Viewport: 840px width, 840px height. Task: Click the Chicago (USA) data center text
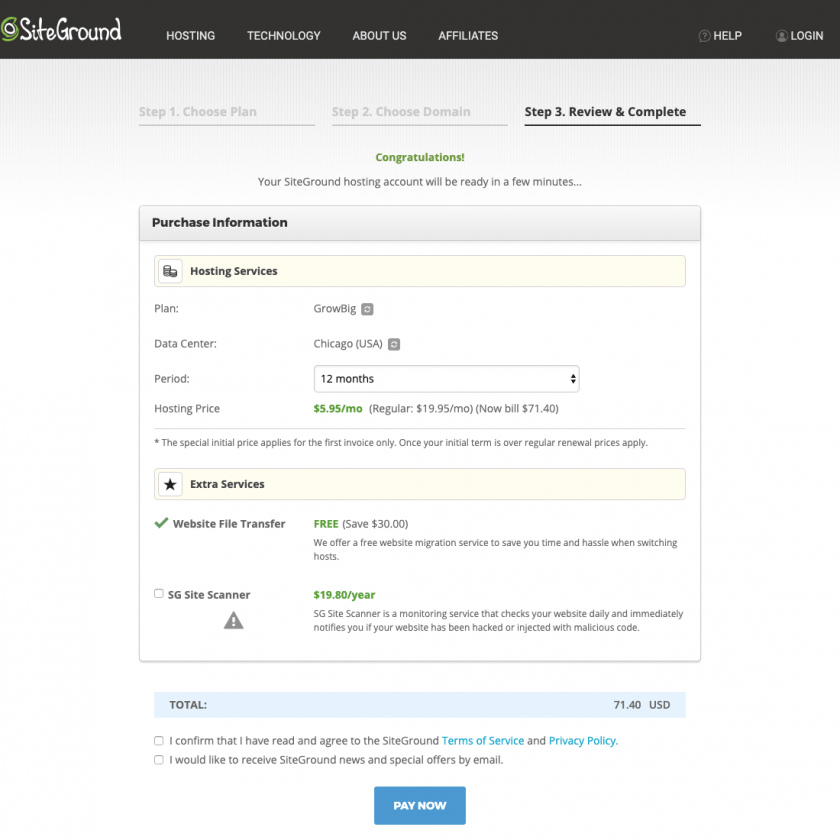[348, 344]
